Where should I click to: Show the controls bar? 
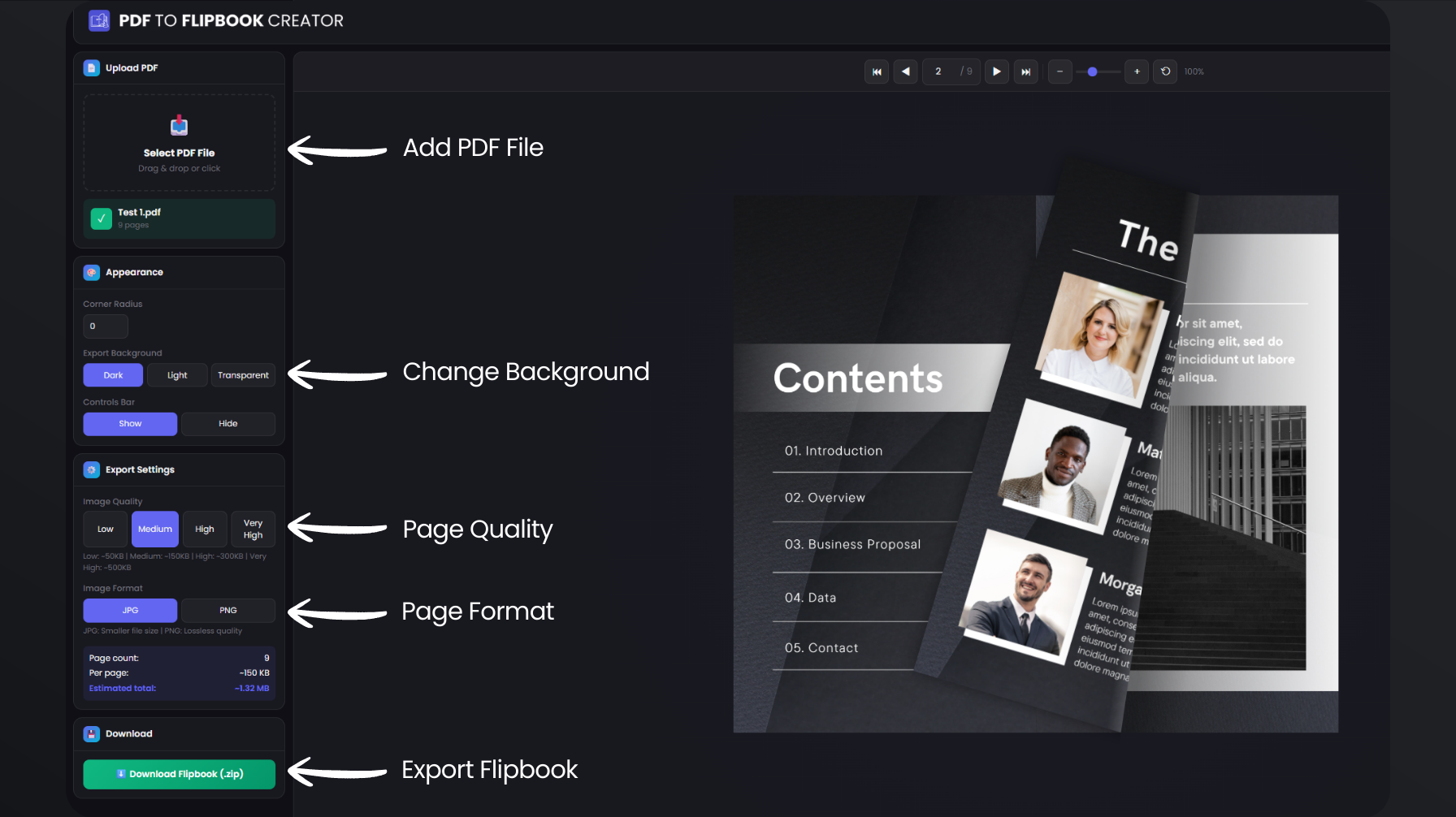[x=130, y=424]
